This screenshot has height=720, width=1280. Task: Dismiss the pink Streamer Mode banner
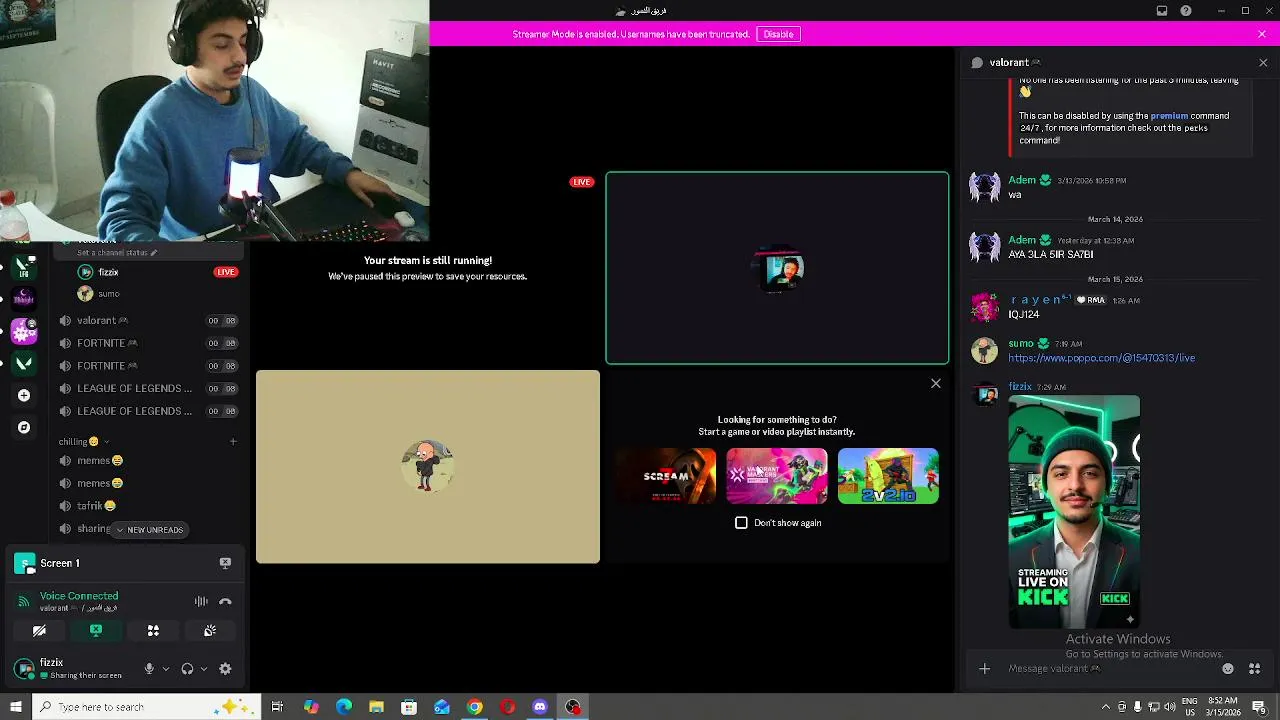pos(1262,34)
